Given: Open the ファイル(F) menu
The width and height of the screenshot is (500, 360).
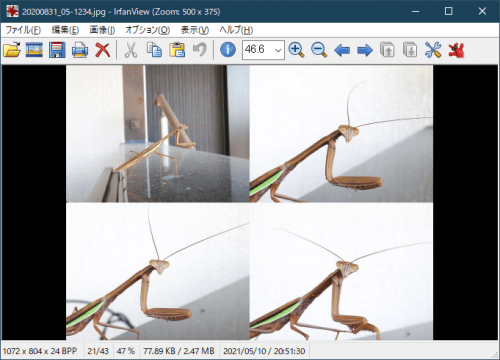Looking at the screenshot, I should [x=23, y=30].
